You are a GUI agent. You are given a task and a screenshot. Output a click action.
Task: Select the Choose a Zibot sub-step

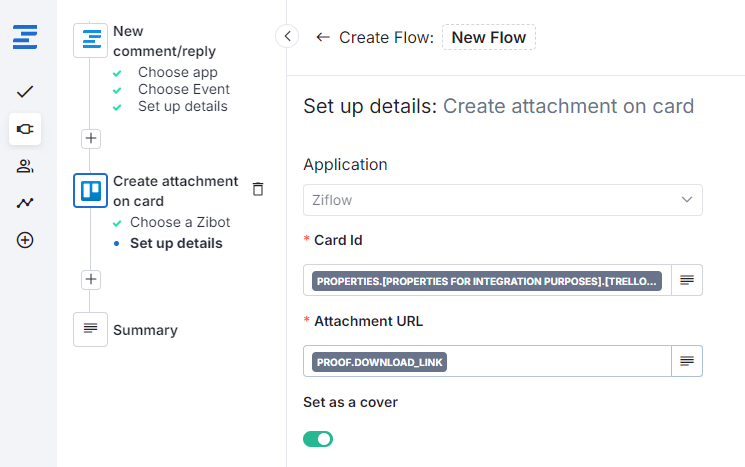coord(180,222)
